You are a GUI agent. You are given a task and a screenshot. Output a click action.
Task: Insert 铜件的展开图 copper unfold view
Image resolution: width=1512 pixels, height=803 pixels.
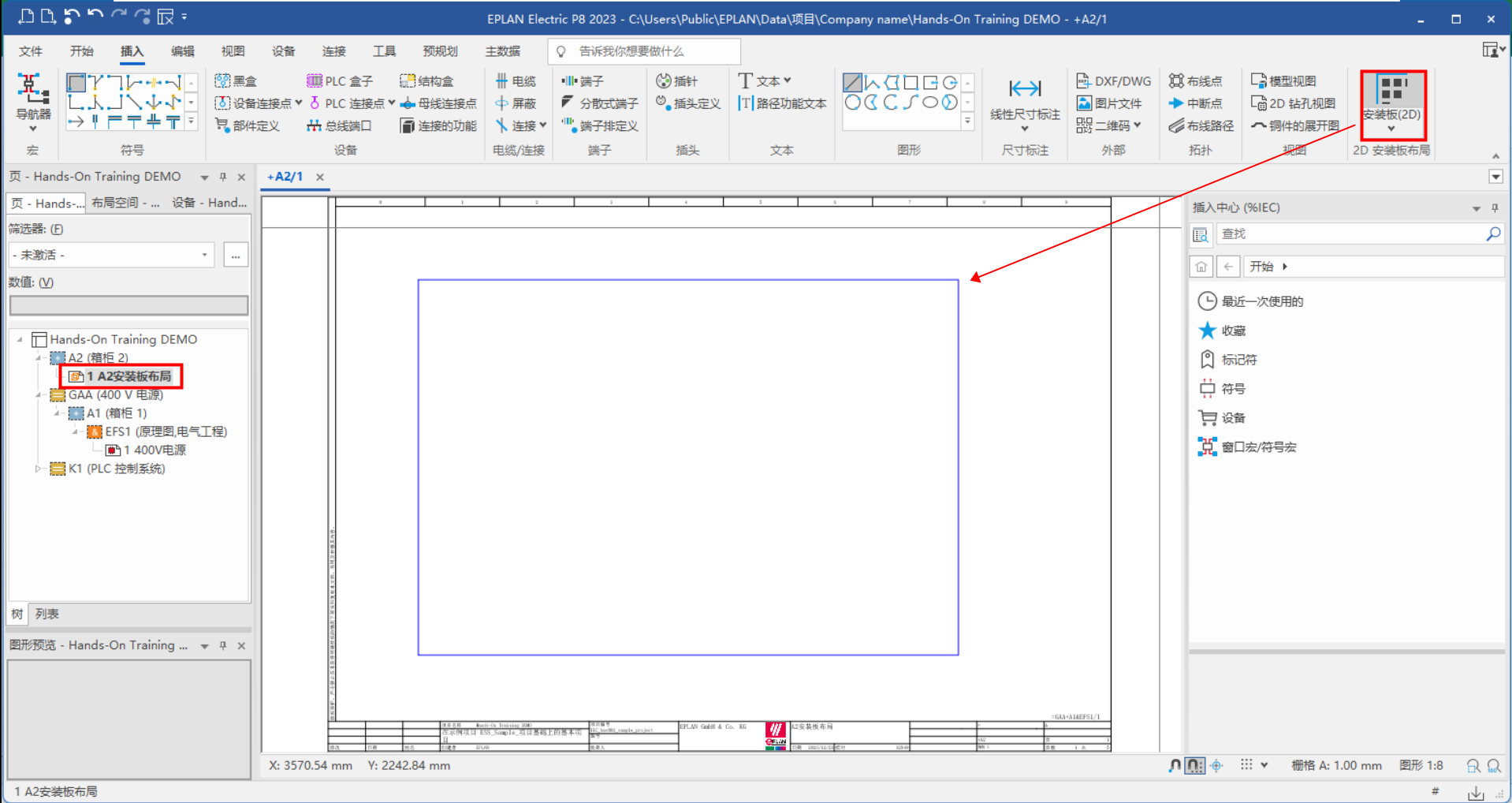1295,125
